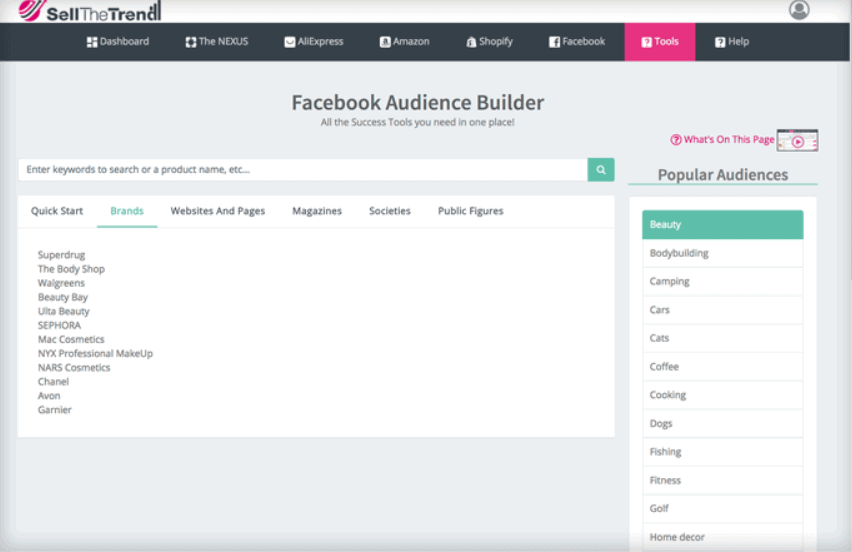
Task: Select Beauty Bay brand
Action: click(x=62, y=297)
